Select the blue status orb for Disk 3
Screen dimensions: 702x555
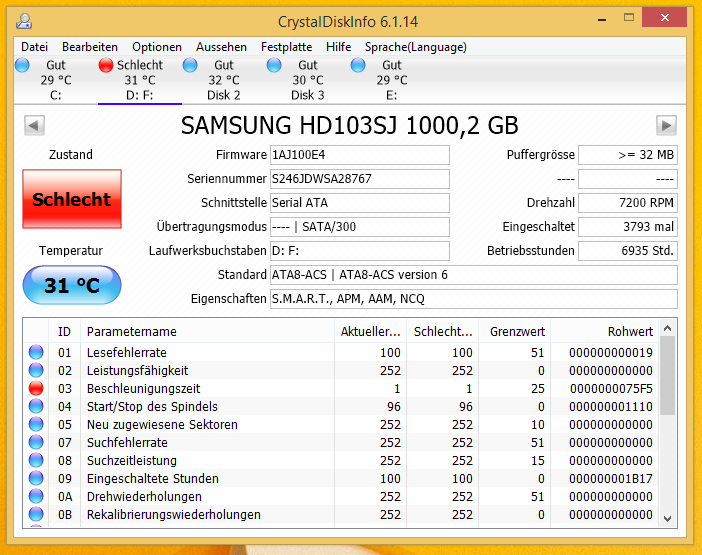[274, 65]
